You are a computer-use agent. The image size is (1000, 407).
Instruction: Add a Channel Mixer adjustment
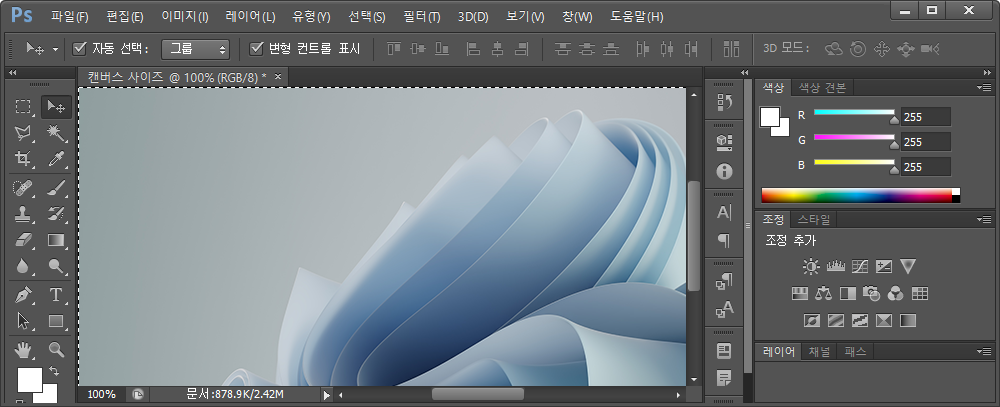(x=895, y=293)
